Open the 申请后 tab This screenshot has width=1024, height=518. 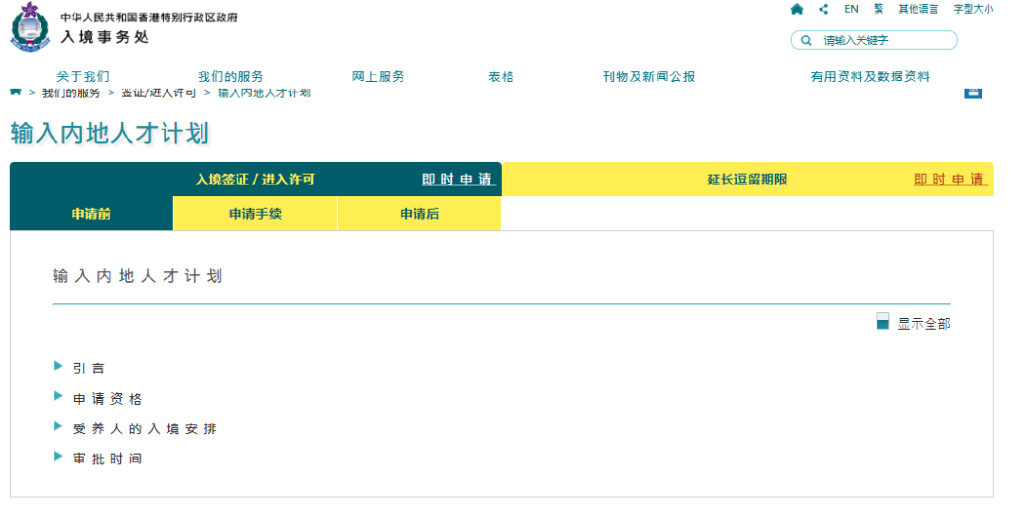tap(419, 214)
